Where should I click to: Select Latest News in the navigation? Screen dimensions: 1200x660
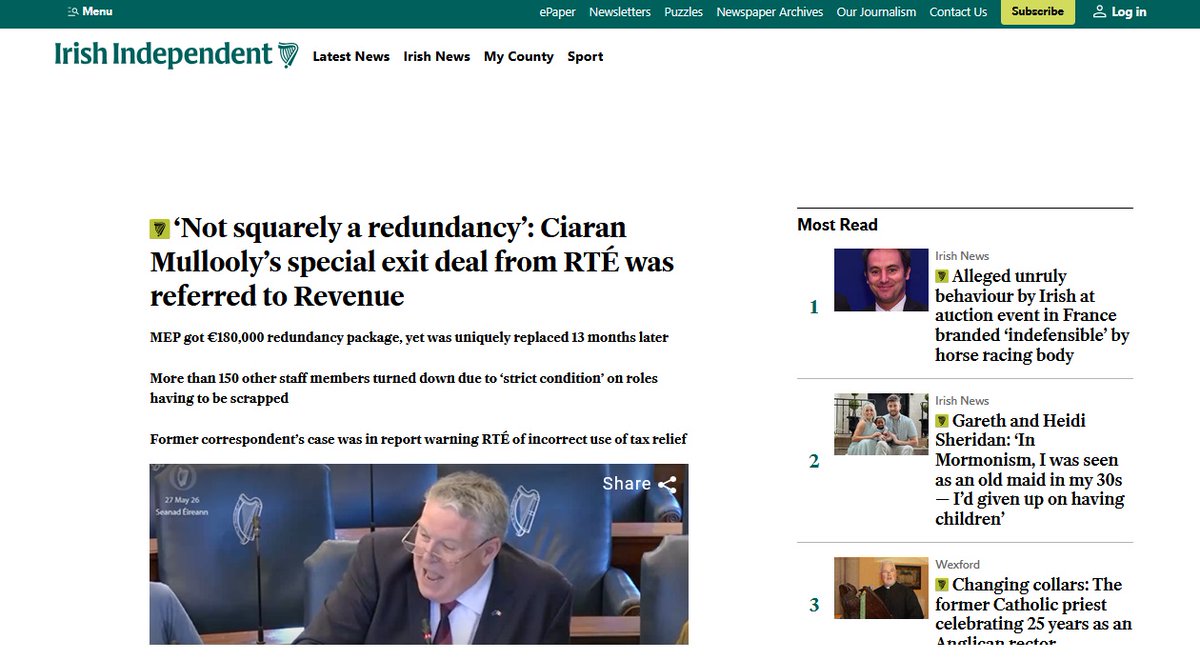(351, 56)
